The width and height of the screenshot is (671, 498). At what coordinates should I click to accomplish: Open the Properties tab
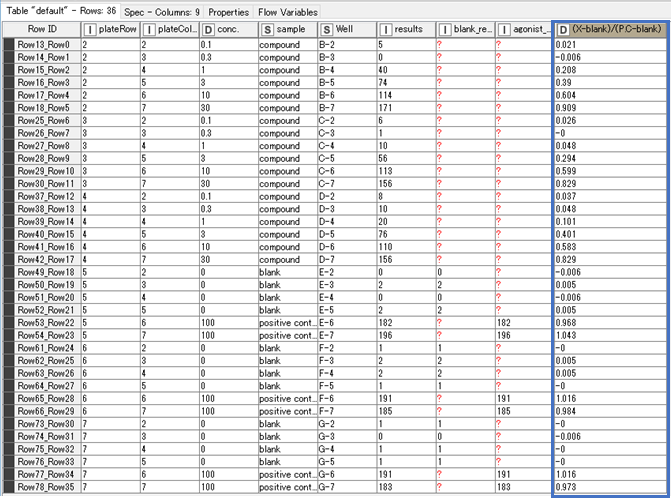click(228, 12)
